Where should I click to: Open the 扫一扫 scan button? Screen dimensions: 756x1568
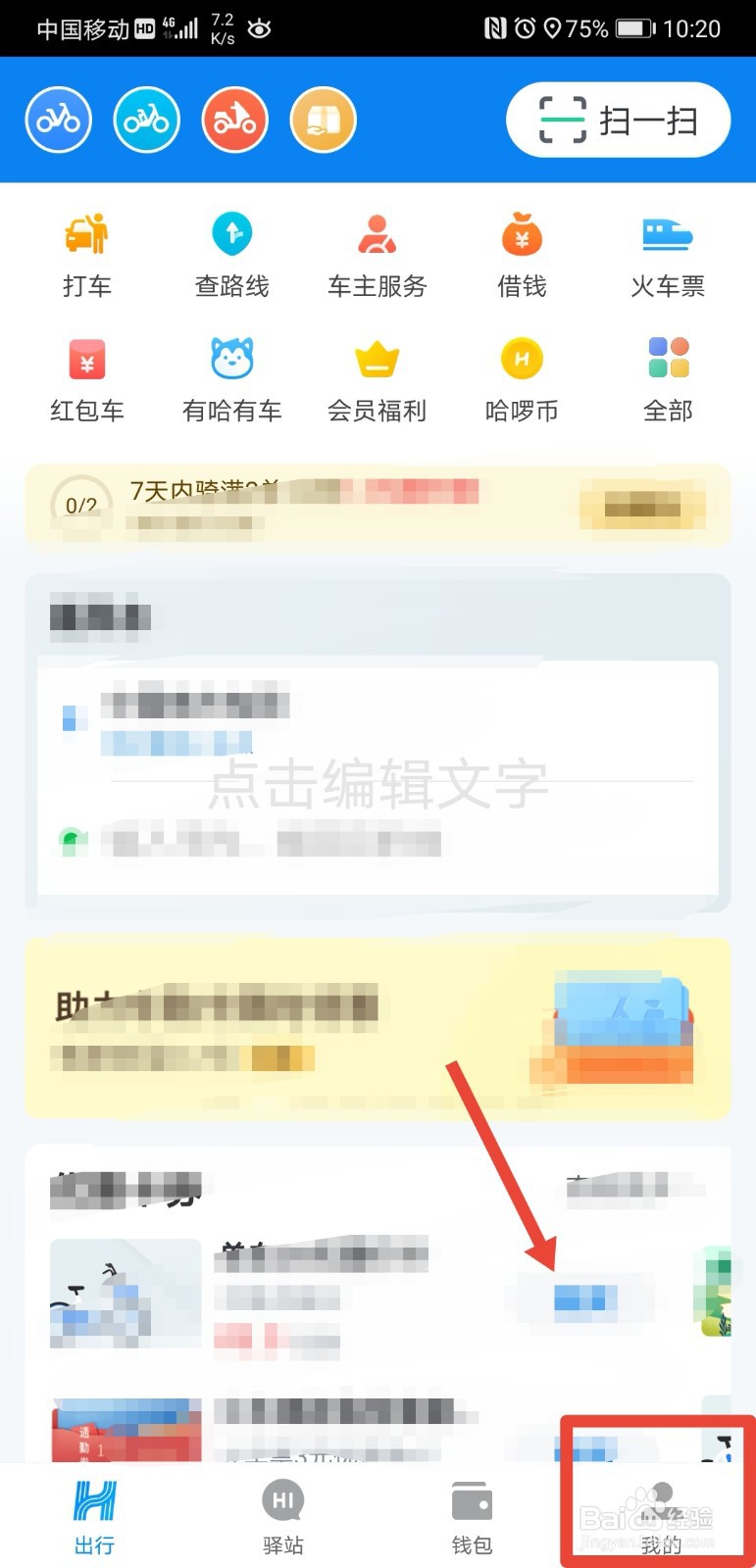[x=619, y=121]
